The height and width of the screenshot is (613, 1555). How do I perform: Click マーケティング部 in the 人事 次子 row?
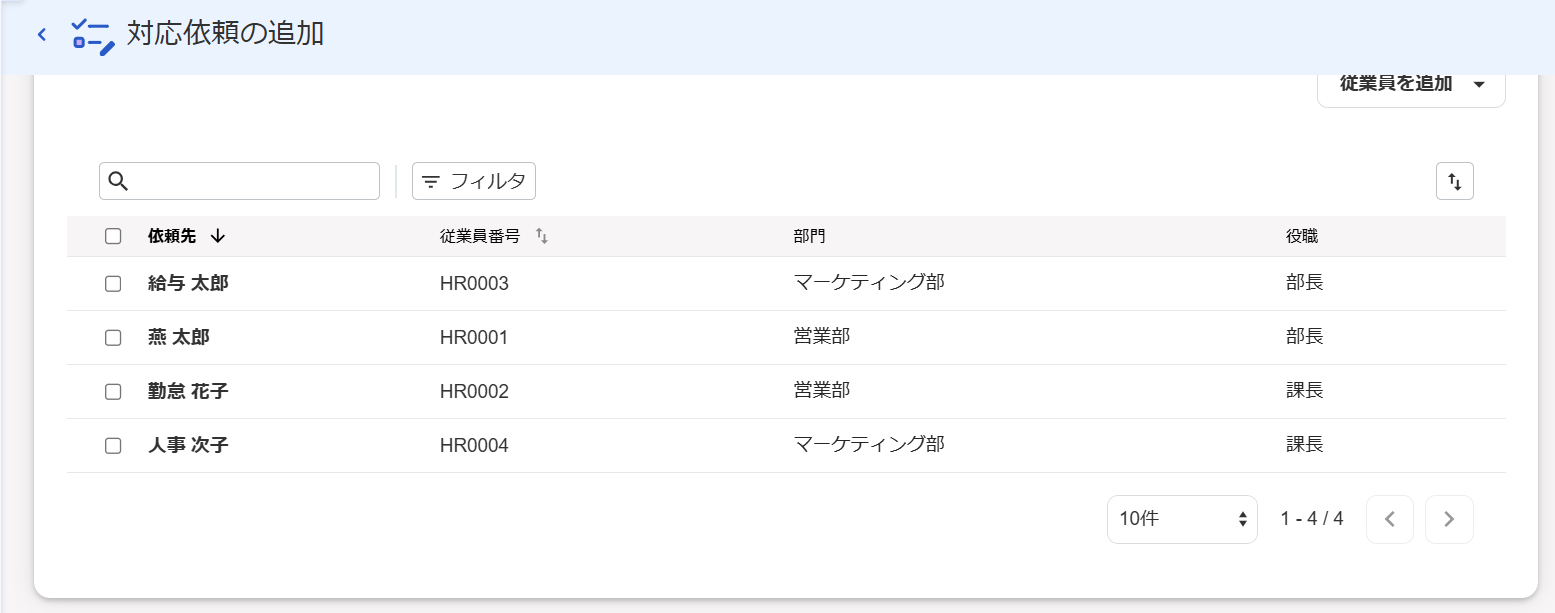869,444
